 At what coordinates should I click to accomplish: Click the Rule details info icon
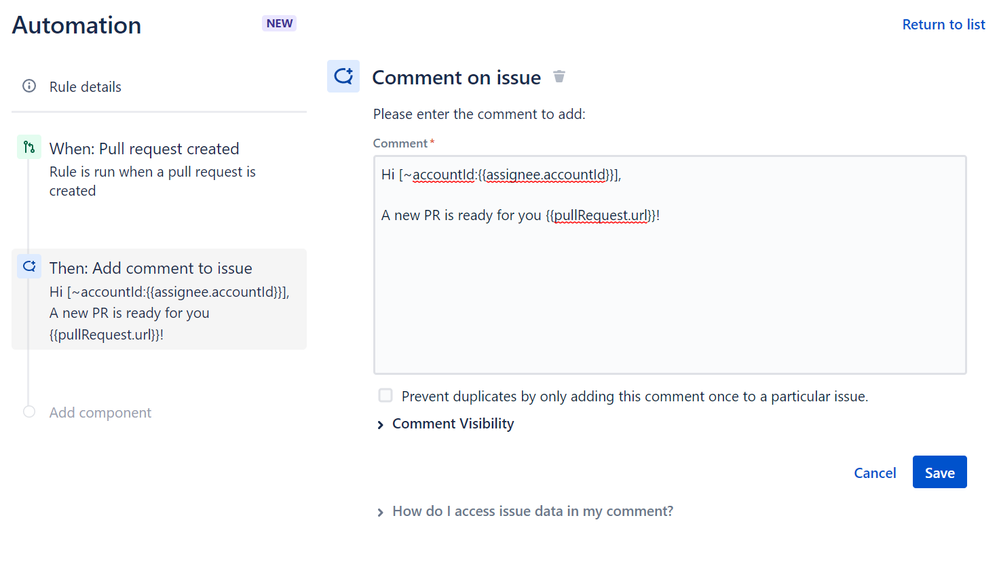click(x=29, y=86)
